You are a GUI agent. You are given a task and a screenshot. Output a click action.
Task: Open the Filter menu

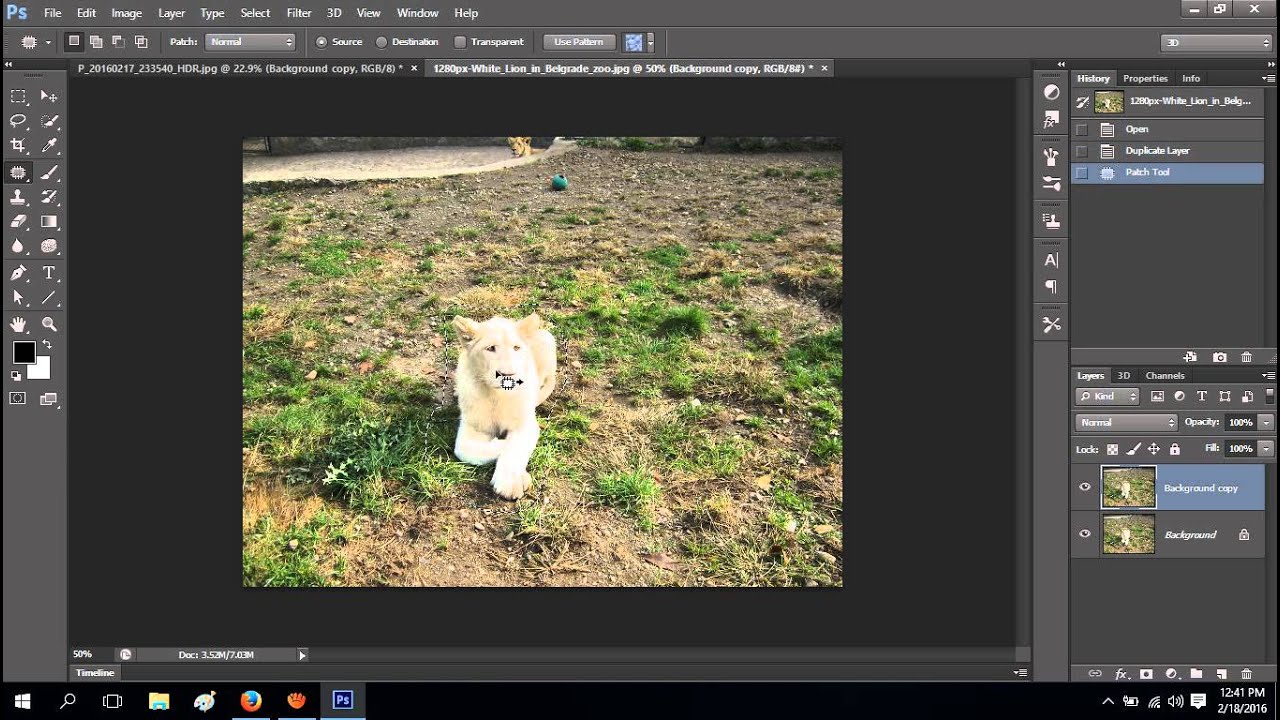299,13
